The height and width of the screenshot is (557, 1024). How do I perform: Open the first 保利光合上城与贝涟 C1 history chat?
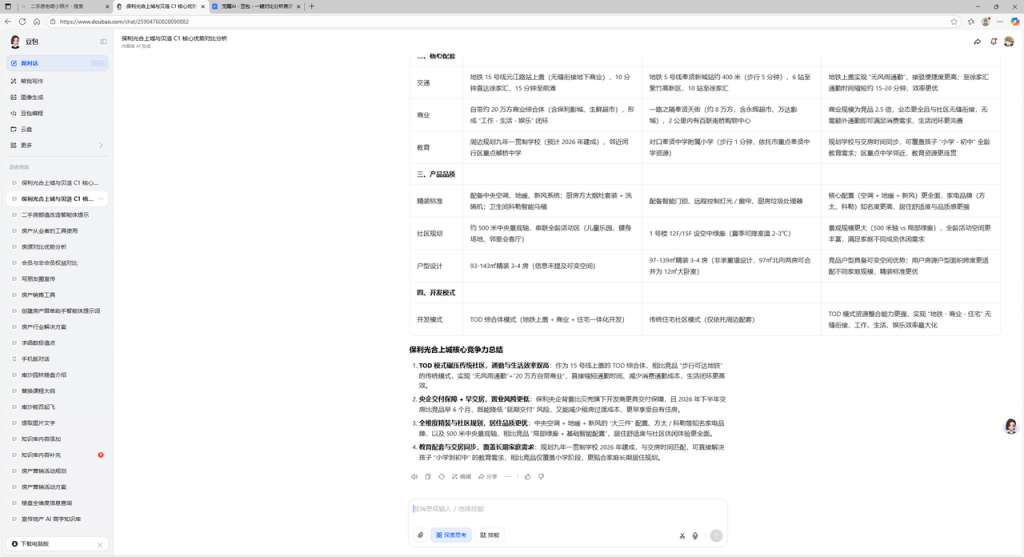click(57, 183)
